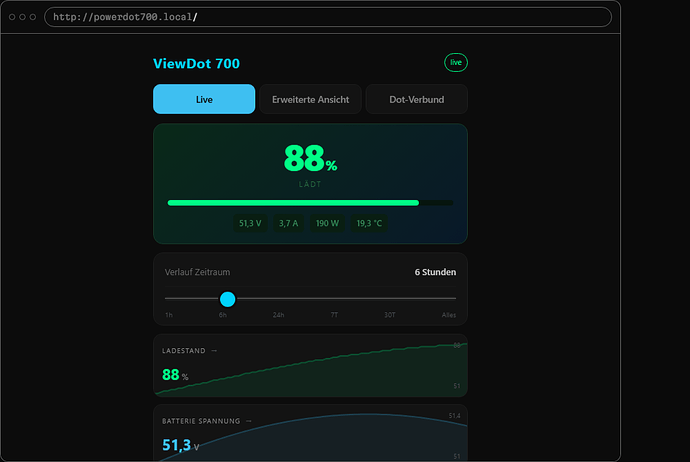Click the 88 % Ladestand value
Image resolution: width=690 pixels, height=462 pixels.
click(175, 375)
